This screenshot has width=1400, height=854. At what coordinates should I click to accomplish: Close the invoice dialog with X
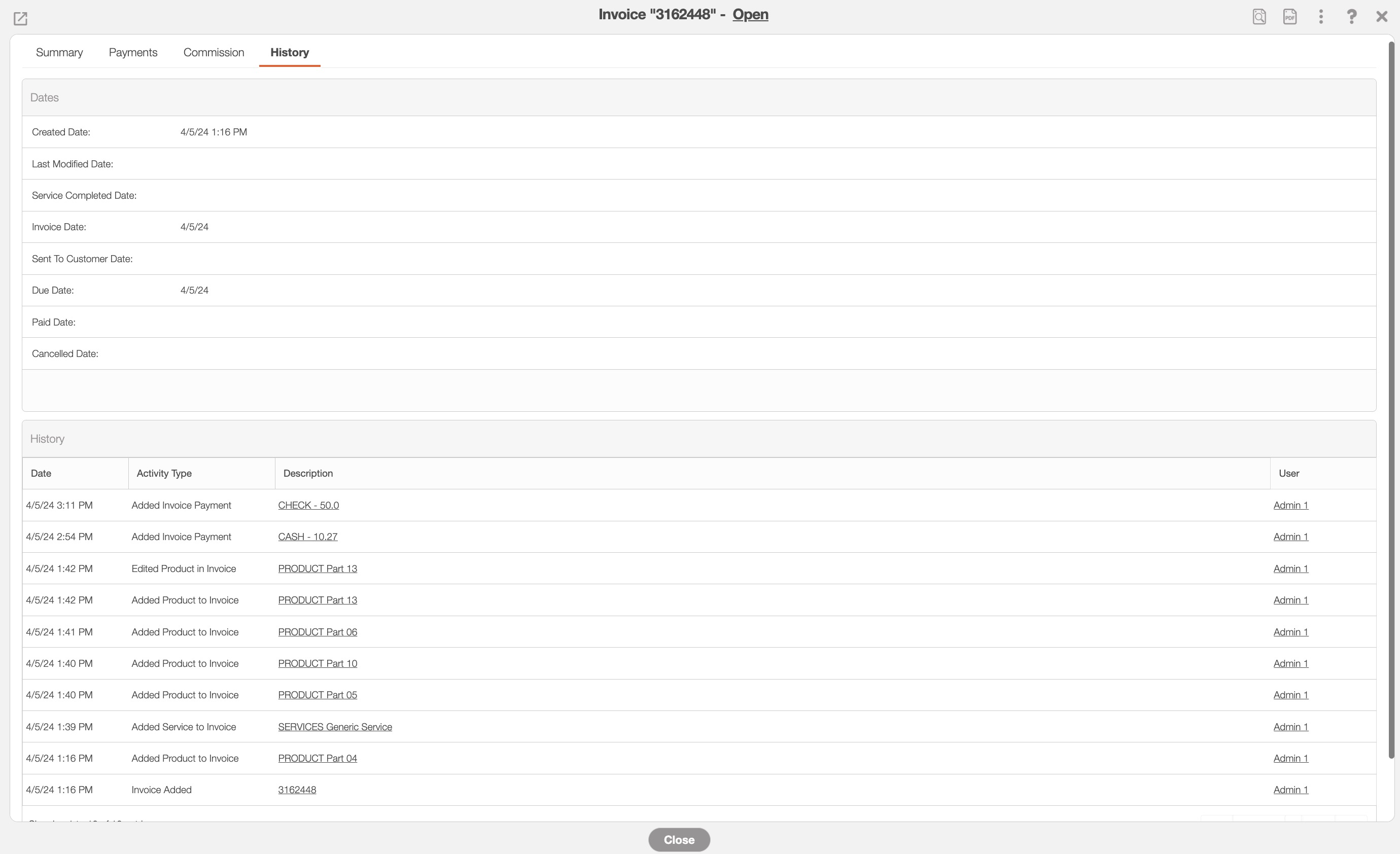point(1382,16)
